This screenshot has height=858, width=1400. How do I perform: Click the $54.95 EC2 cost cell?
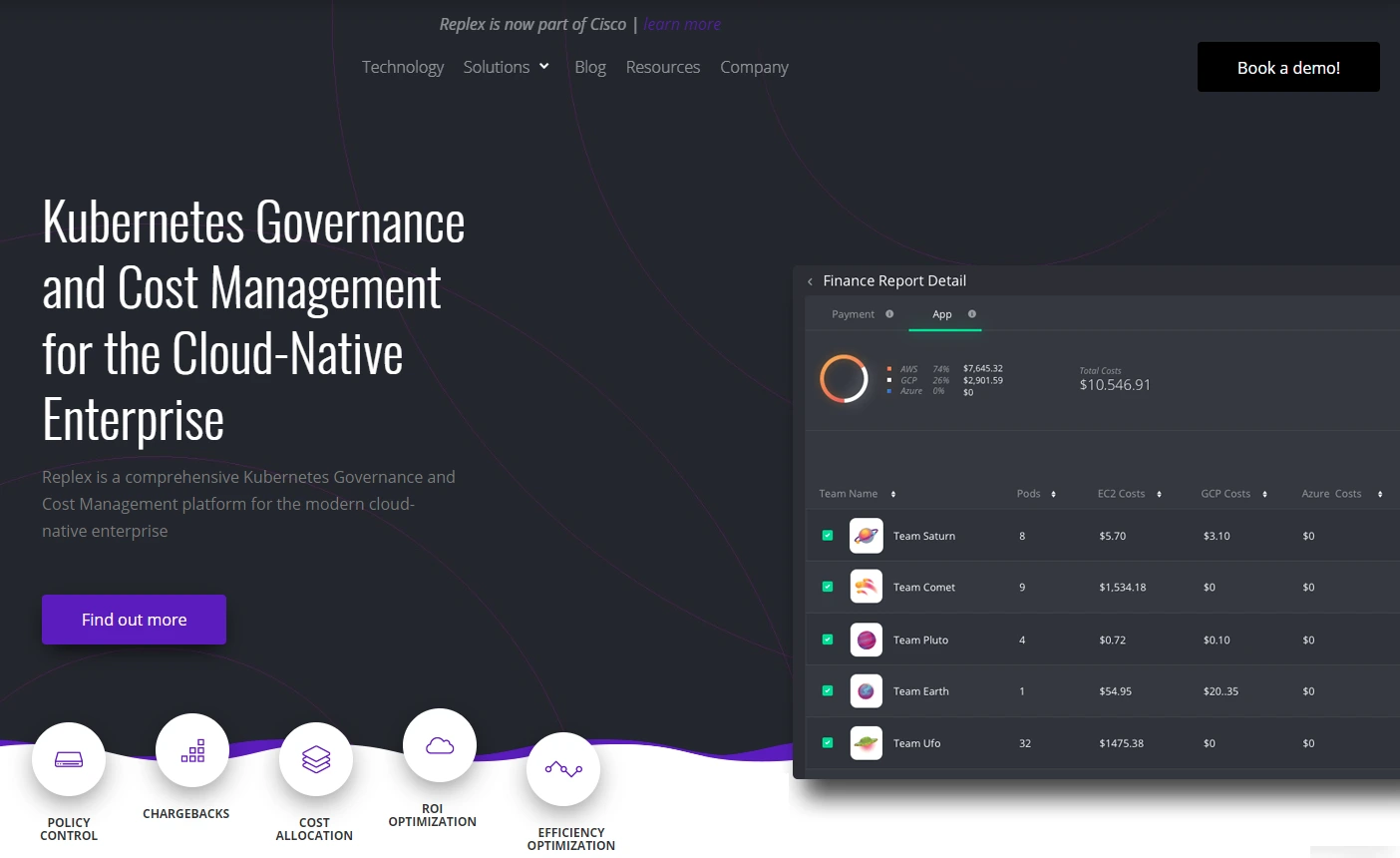tap(1115, 690)
